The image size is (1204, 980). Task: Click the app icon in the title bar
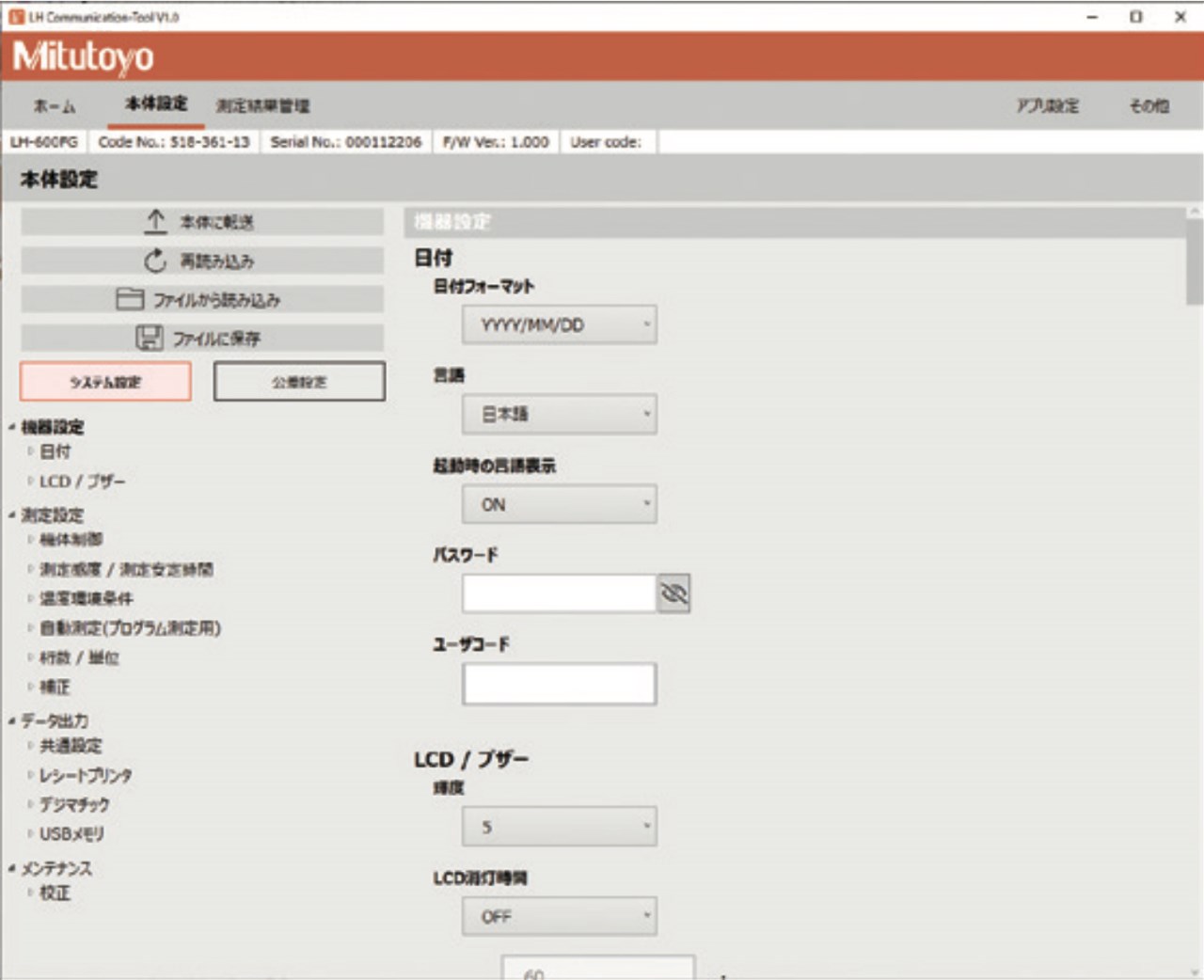15,17
